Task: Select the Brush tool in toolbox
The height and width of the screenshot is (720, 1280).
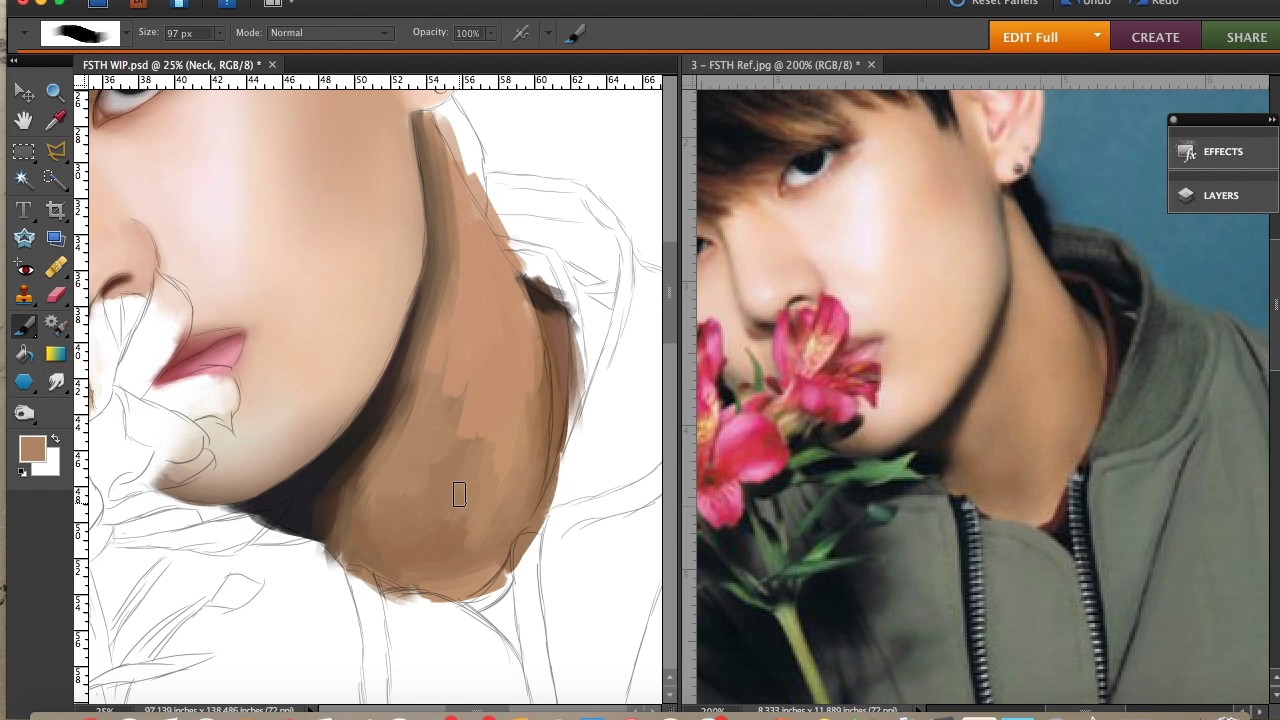Action: tap(24, 326)
